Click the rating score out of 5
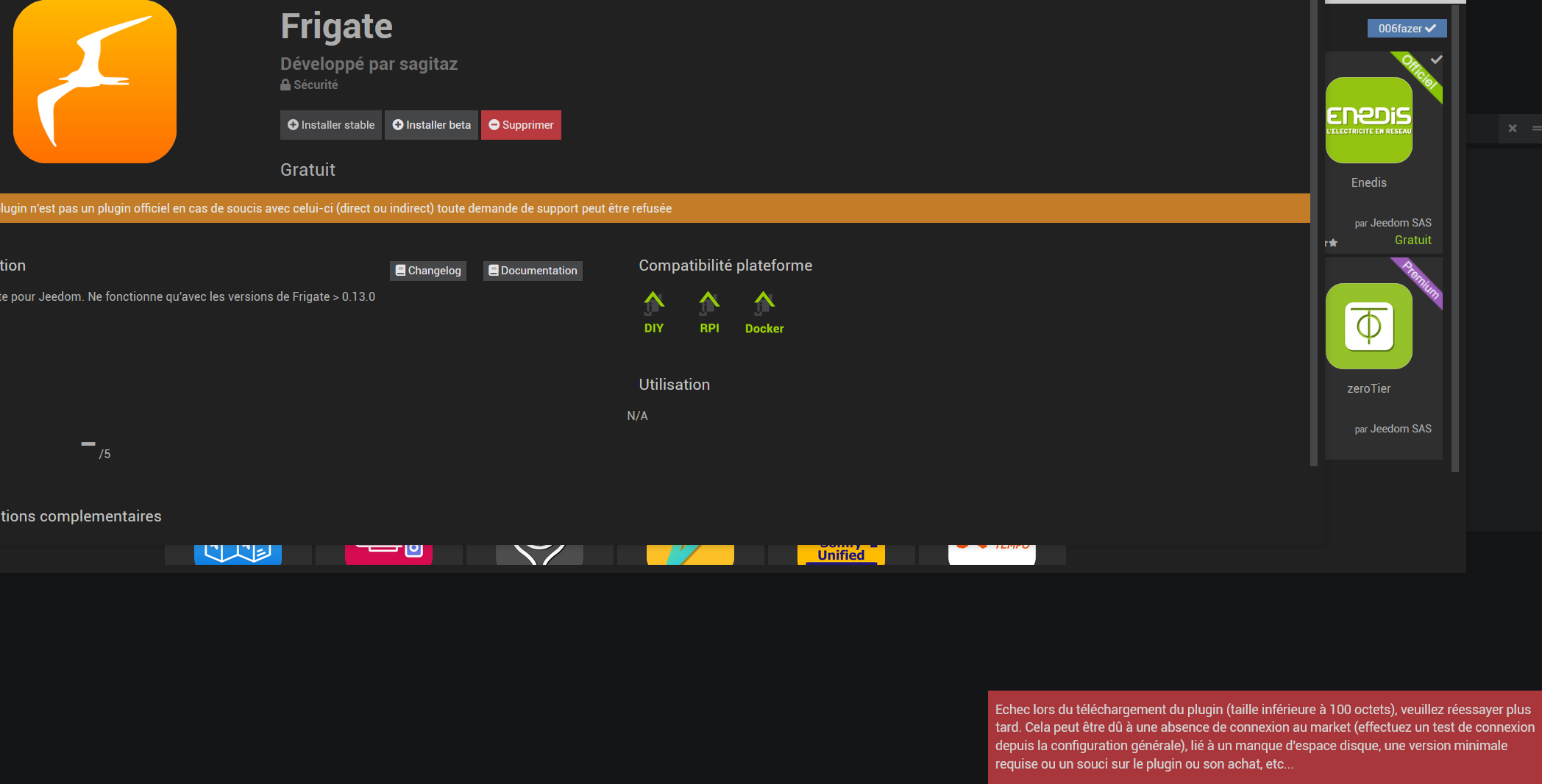Viewport: 1542px width, 784px height. (96, 450)
